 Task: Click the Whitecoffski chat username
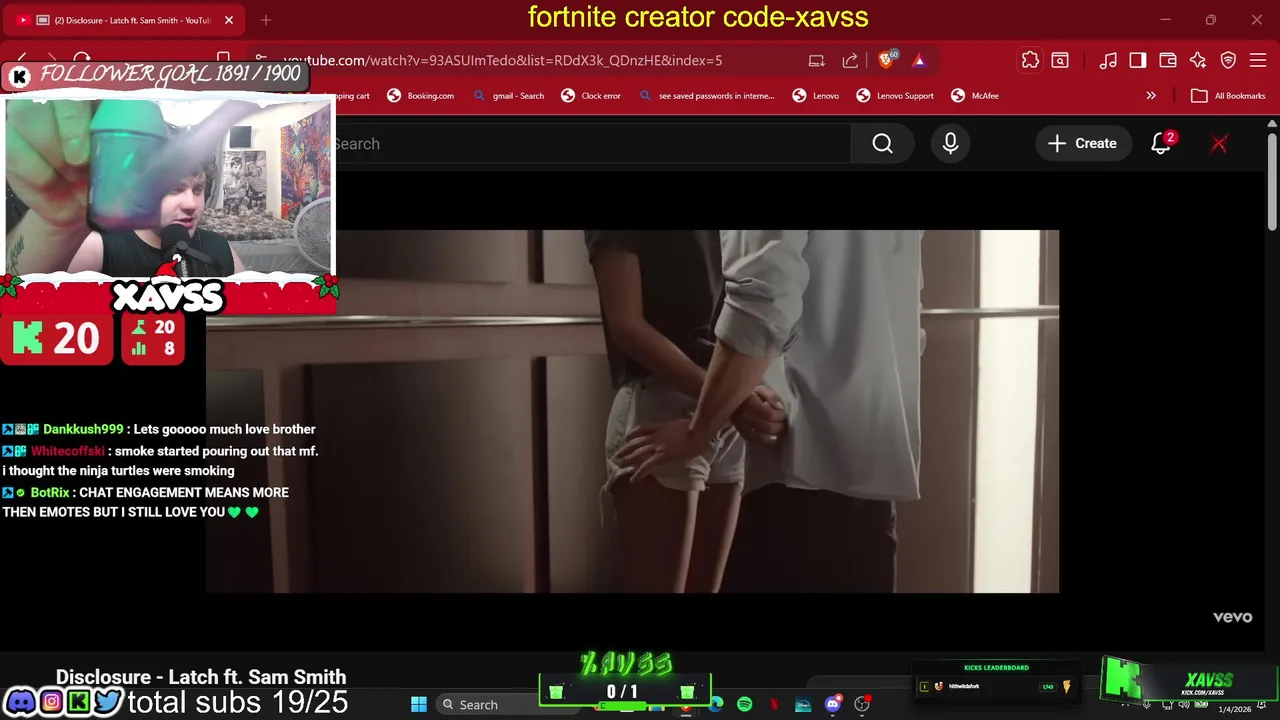[x=67, y=451]
